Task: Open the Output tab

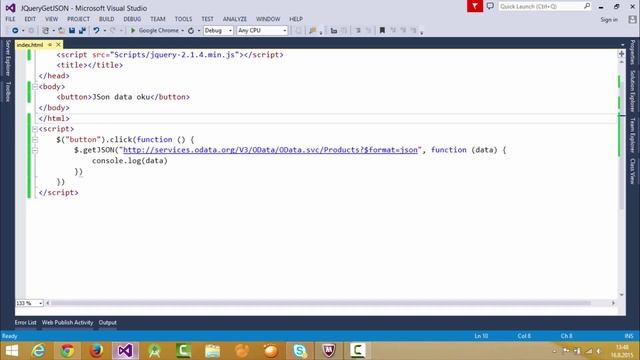Action: tap(107, 322)
